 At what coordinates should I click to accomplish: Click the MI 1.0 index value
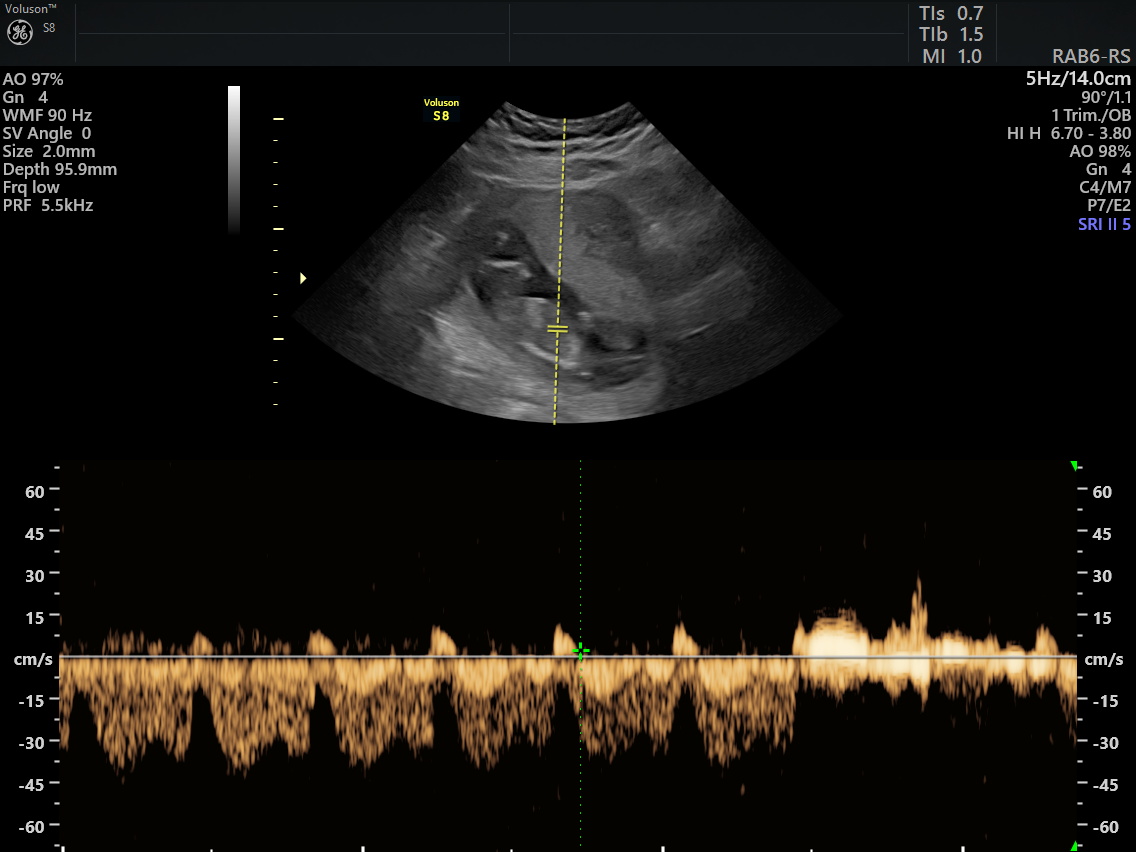(x=951, y=57)
